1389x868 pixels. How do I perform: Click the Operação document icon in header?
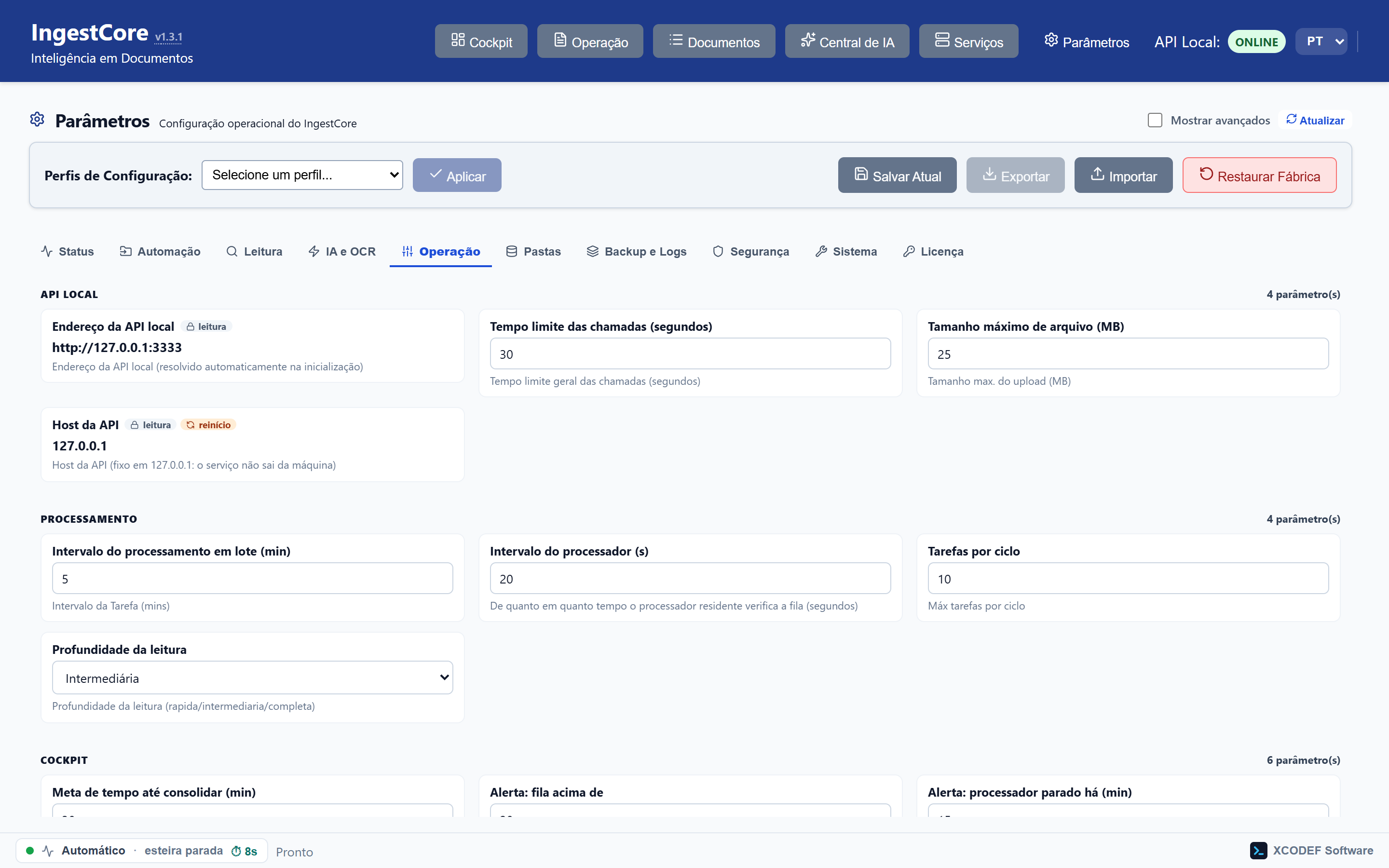[x=559, y=40]
